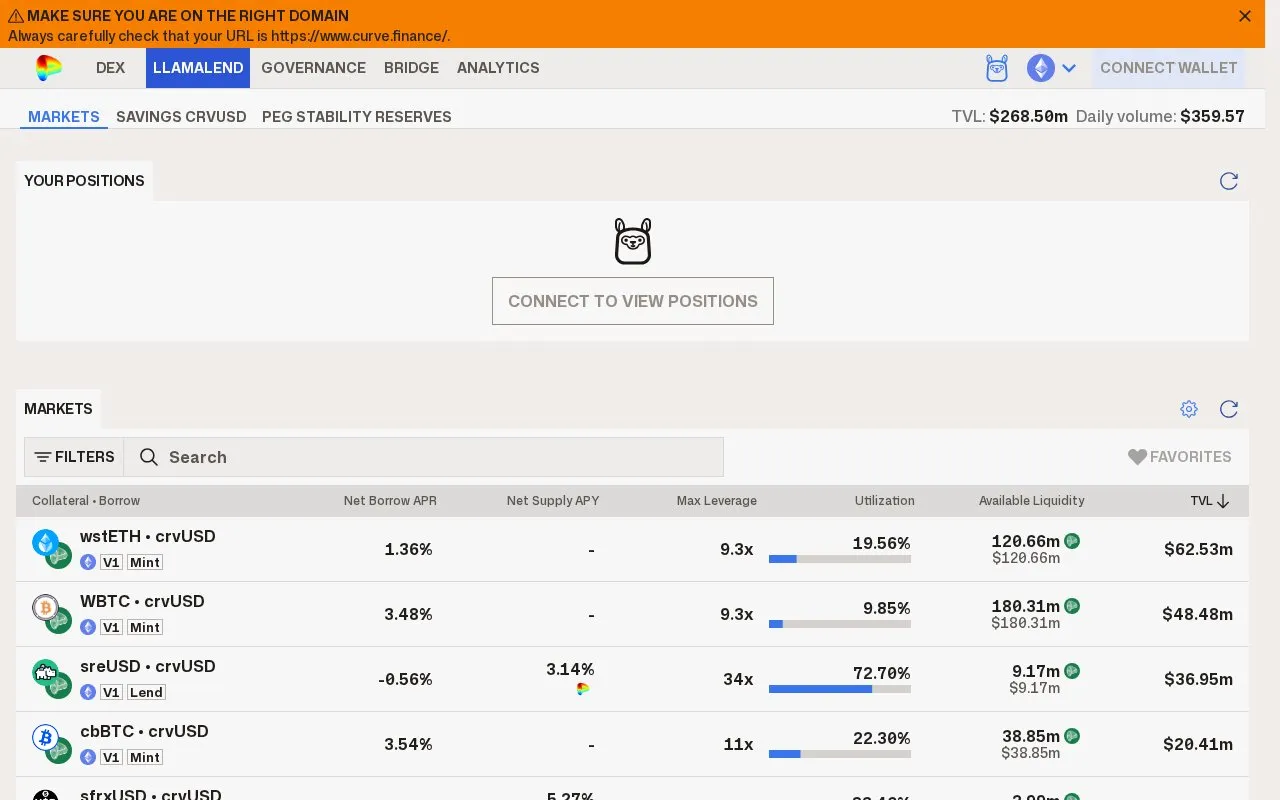
Task: Click the Curve rainbow logo
Action: pos(48,68)
